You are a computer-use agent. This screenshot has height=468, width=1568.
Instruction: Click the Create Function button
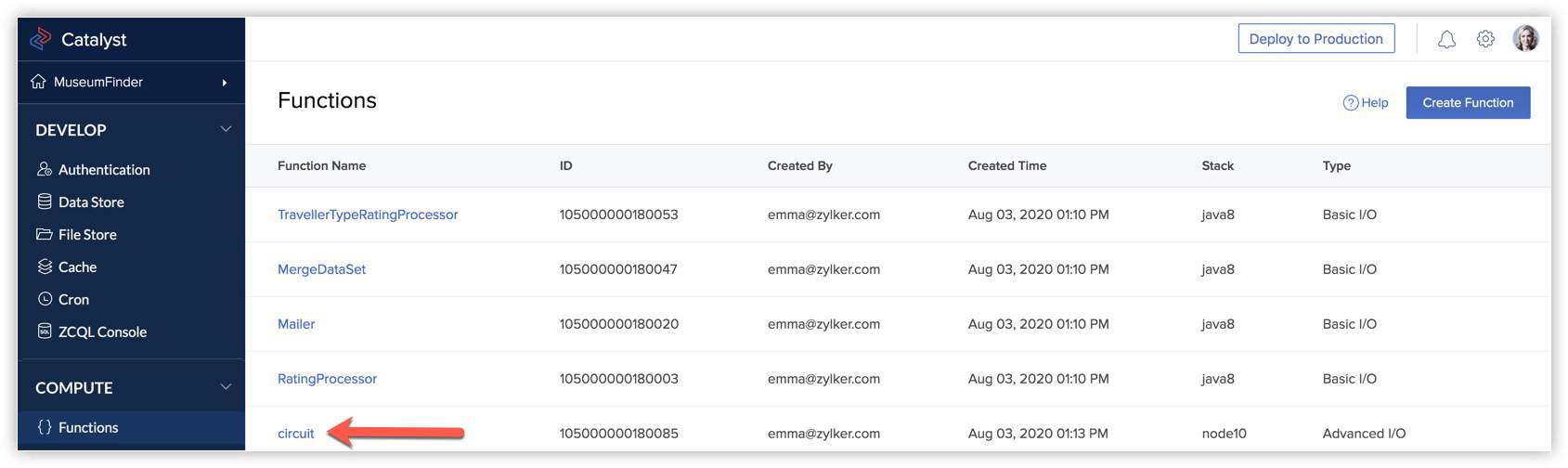click(x=1468, y=102)
